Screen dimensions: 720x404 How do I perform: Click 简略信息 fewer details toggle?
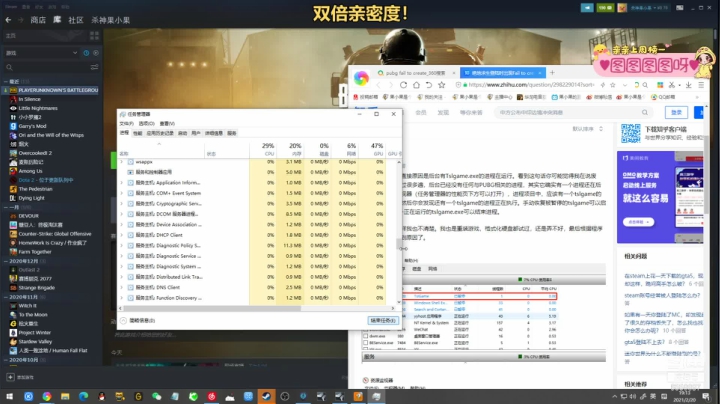pyautogui.click(x=138, y=320)
